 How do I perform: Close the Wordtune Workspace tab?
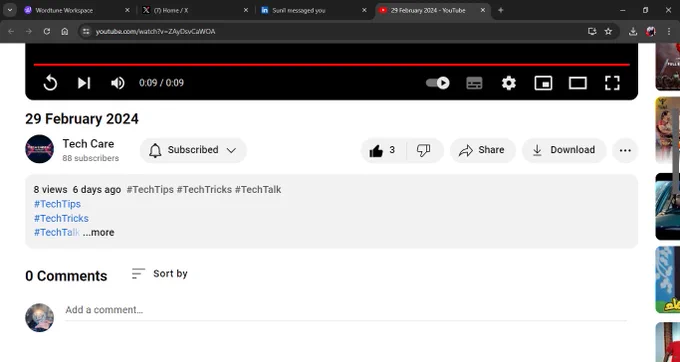pyautogui.click(x=127, y=10)
